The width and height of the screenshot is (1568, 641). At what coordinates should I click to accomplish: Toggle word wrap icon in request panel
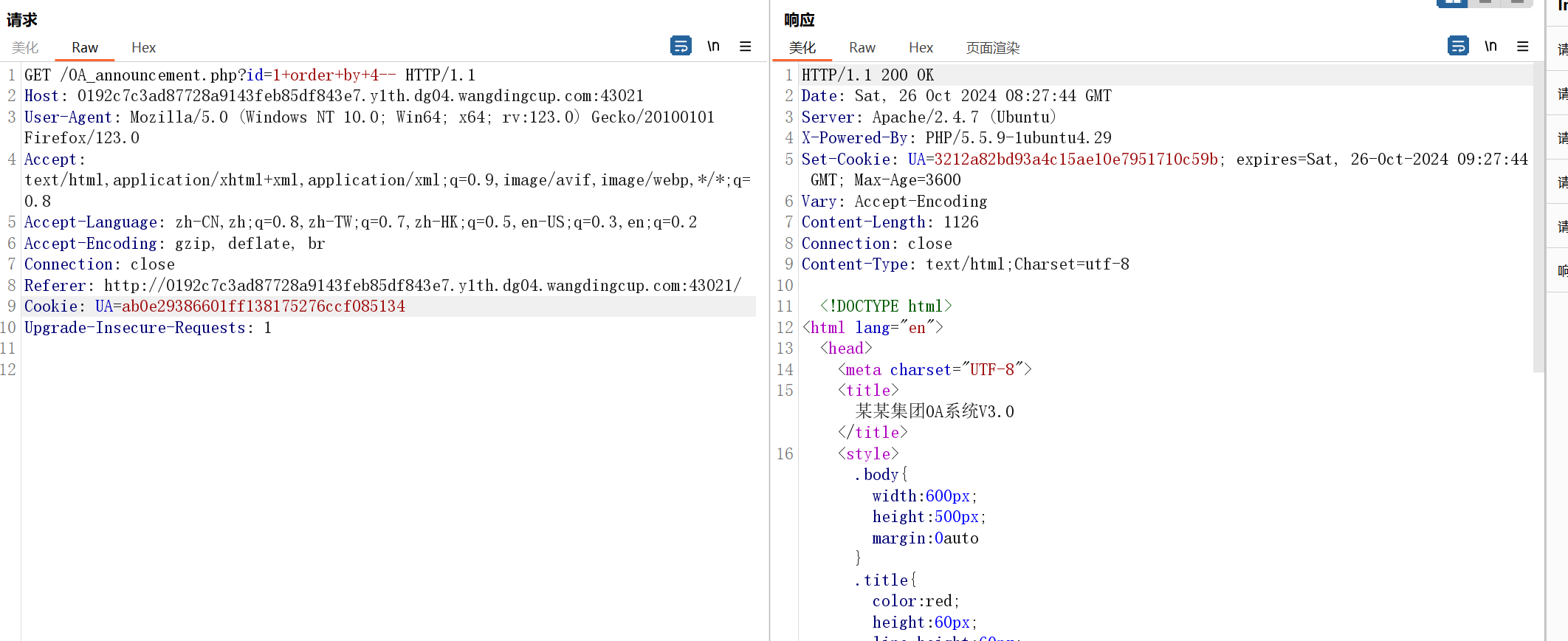681,46
